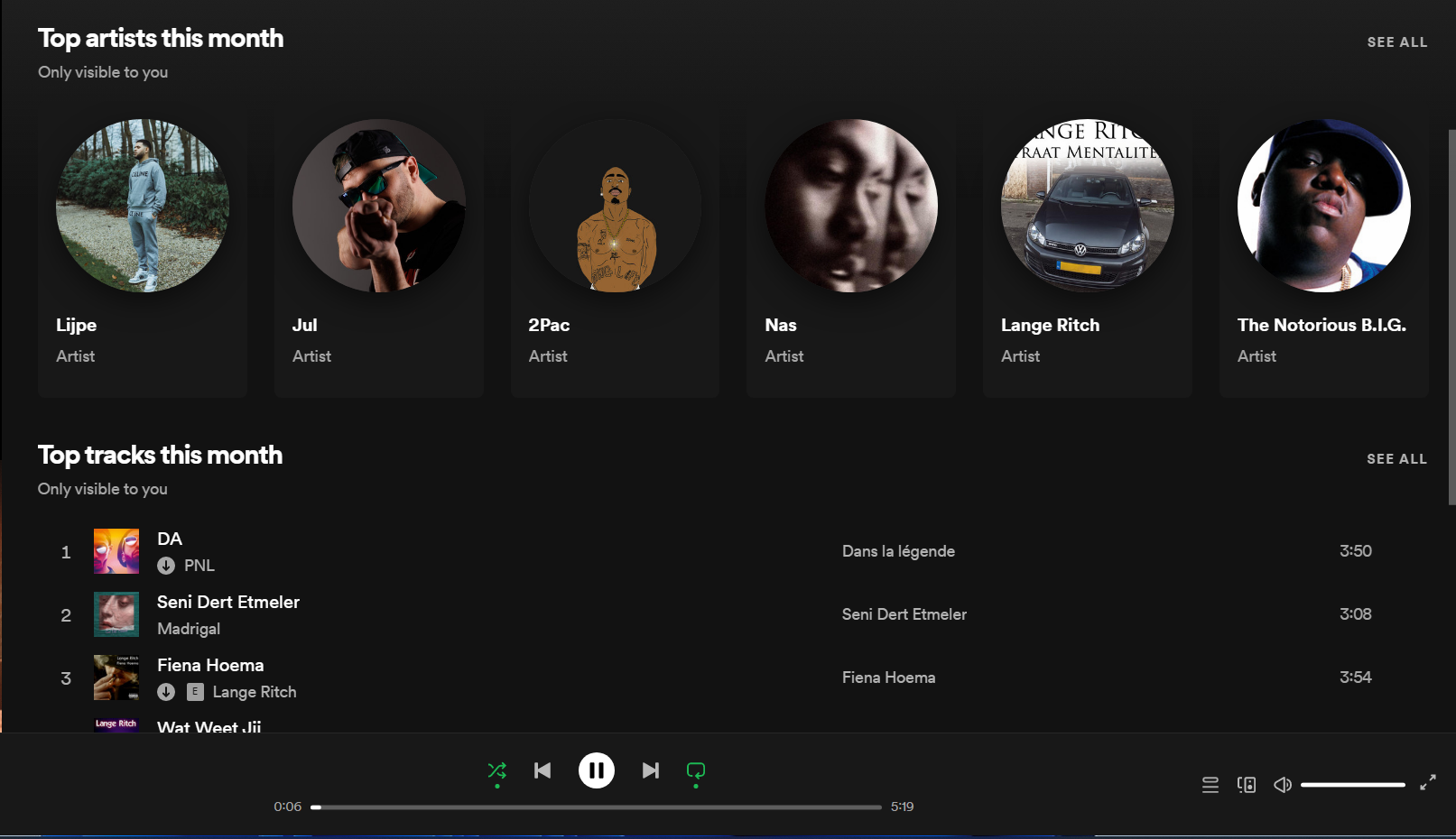The height and width of the screenshot is (839, 1456).
Task: See all top tracks this month
Action: 1396,459
